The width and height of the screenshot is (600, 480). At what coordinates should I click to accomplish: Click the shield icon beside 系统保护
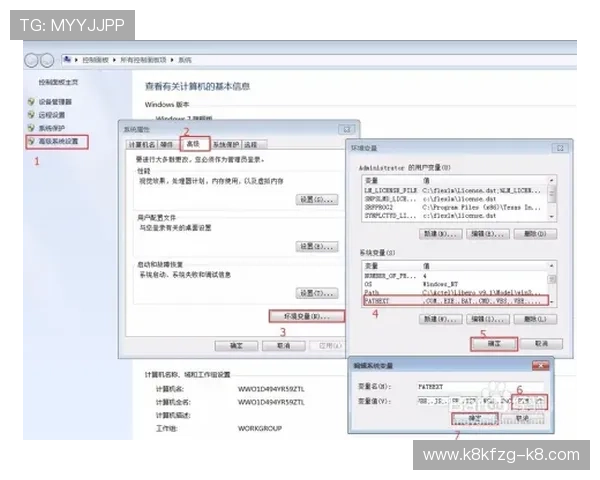31,128
